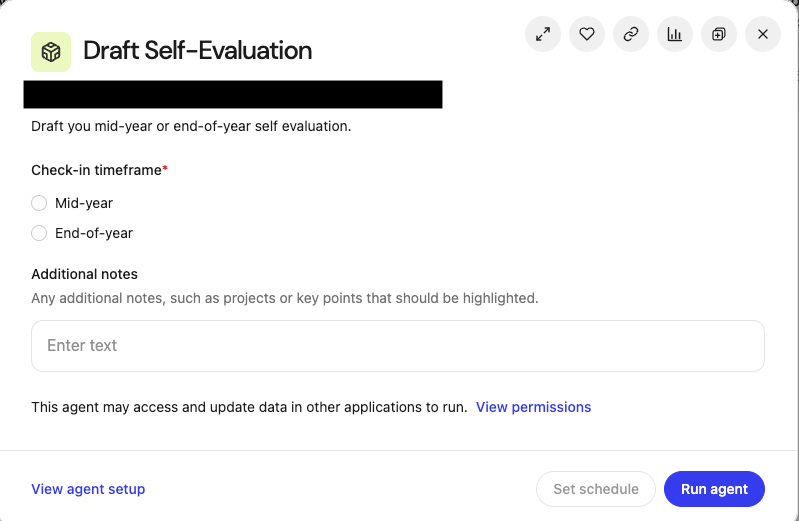Expand the dialog to full screen
The width and height of the screenshot is (799, 521).
click(543, 34)
